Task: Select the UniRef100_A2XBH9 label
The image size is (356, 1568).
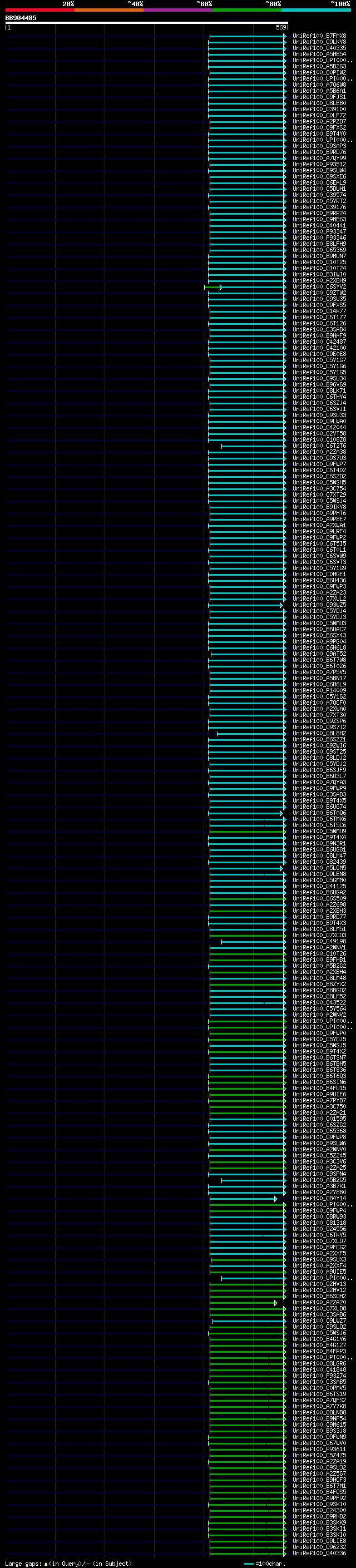Action: (319, 280)
